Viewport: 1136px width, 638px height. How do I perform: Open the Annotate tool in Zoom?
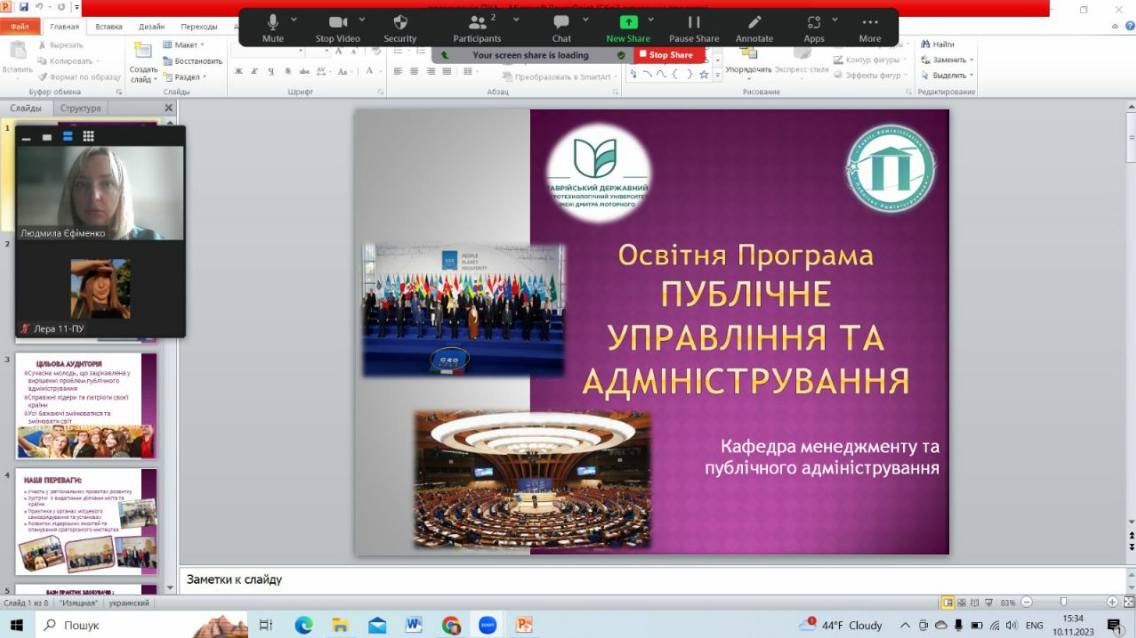753,25
